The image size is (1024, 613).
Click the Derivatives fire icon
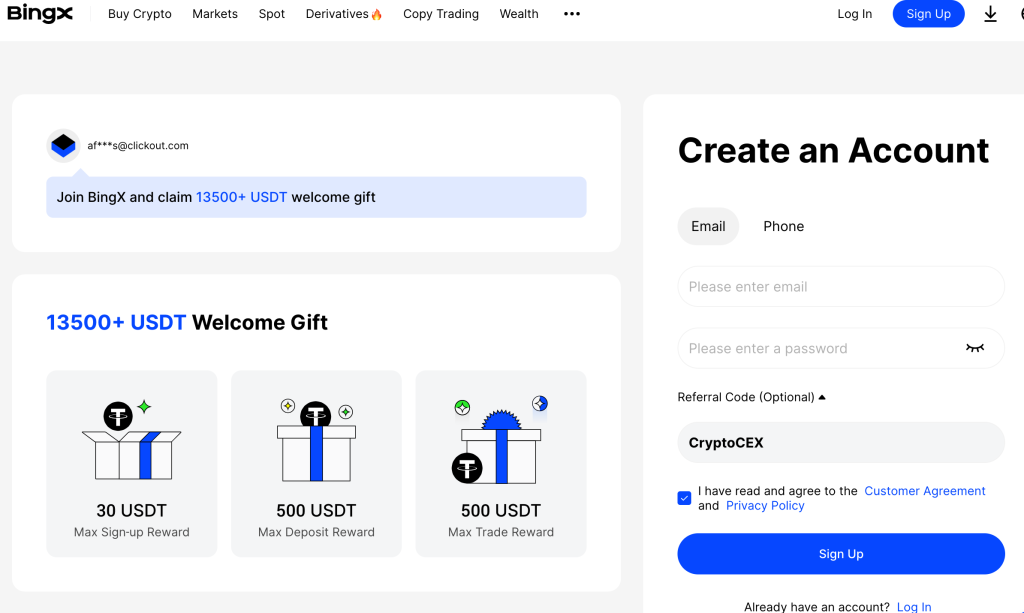[377, 15]
